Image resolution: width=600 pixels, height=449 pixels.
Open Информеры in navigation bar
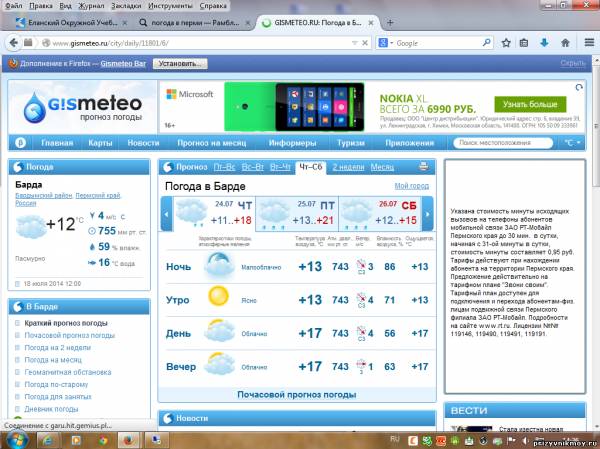(292, 143)
